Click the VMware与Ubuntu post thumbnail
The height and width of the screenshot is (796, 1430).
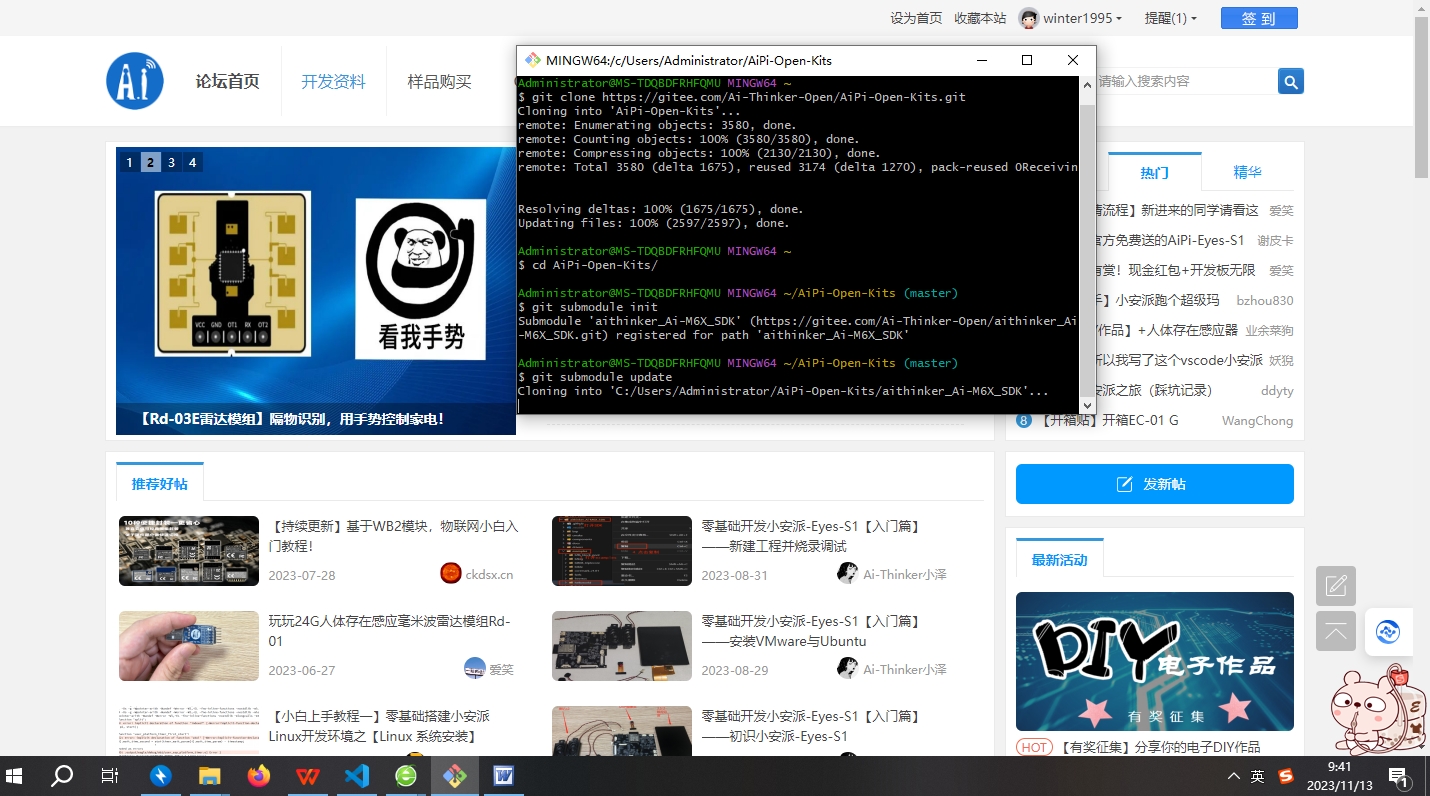(x=622, y=646)
